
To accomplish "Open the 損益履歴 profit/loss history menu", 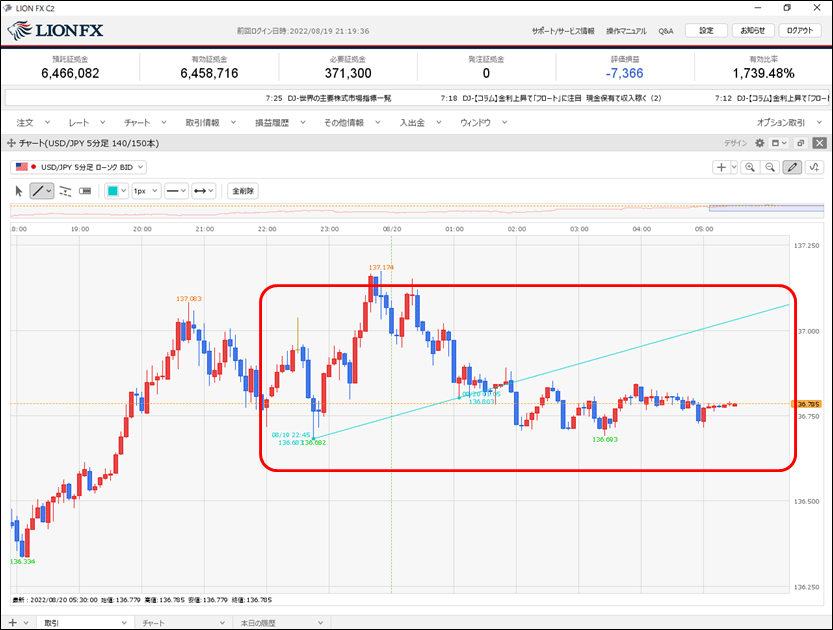I will 280,123.
